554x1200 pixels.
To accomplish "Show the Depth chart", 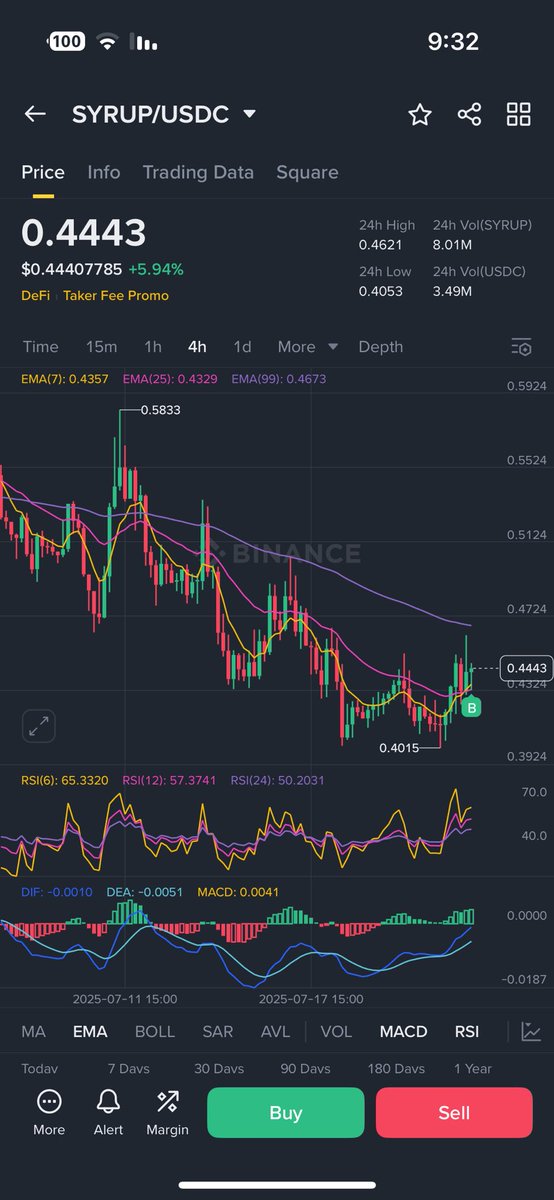I will click(380, 347).
